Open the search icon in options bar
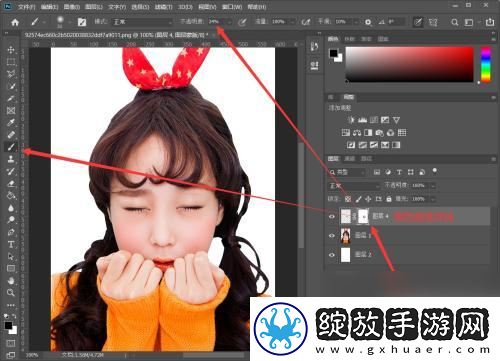 (454, 22)
